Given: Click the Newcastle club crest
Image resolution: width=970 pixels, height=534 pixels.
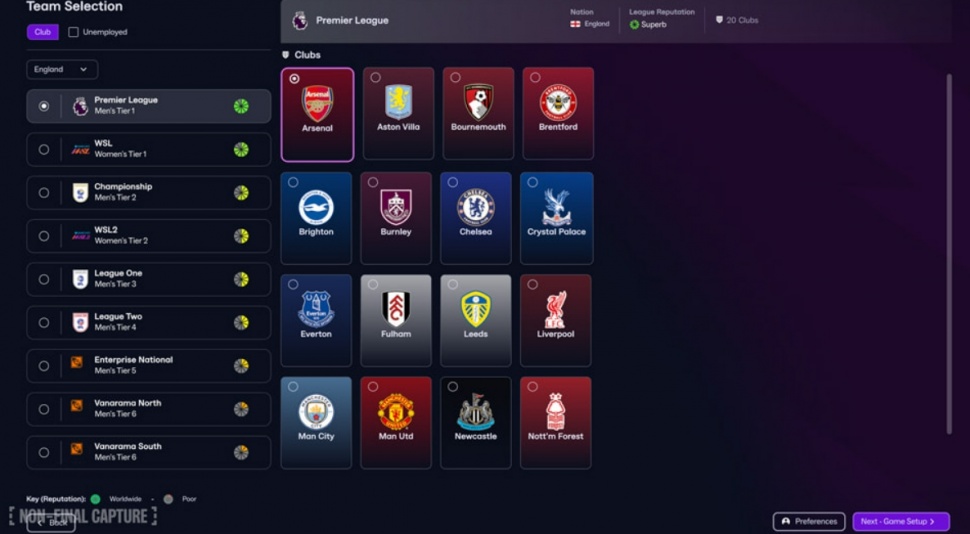Looking at the screenshot, I should [x=475, y=411].
